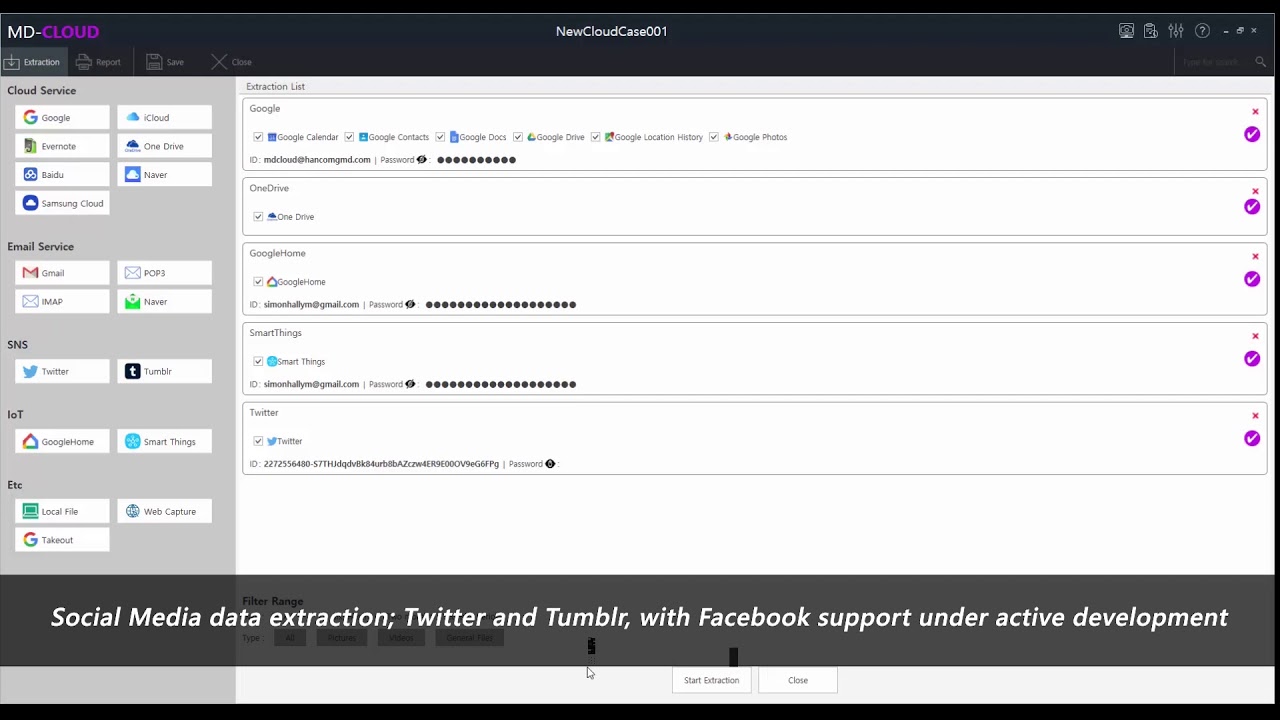Click purple check mark on Twitter entry
Image resolution: width=1280 pixels, height=720 pixels.
click(1252, 438)
